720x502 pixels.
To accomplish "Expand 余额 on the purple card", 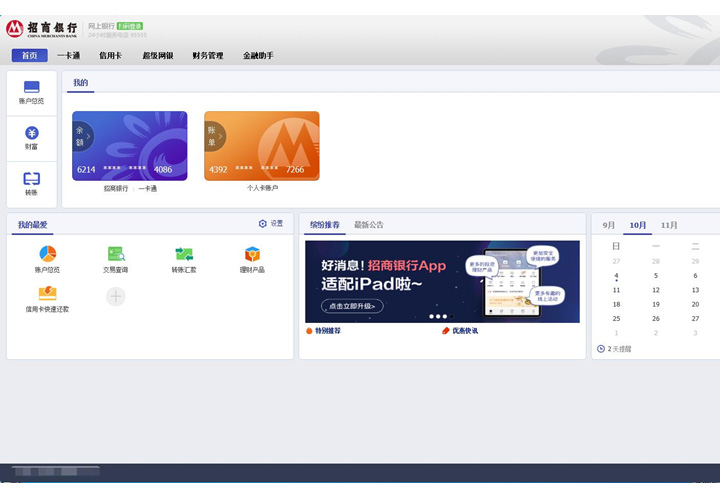I will coord(83,136).
